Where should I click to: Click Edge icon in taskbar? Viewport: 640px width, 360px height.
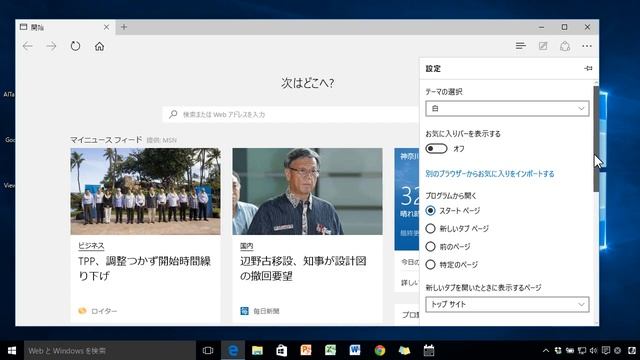point(233,351)
